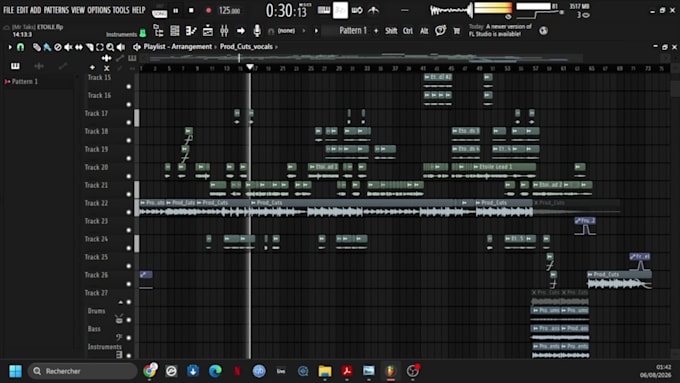
Task: Select the Select tool in playlist toolbar
Action: point(100,47)
